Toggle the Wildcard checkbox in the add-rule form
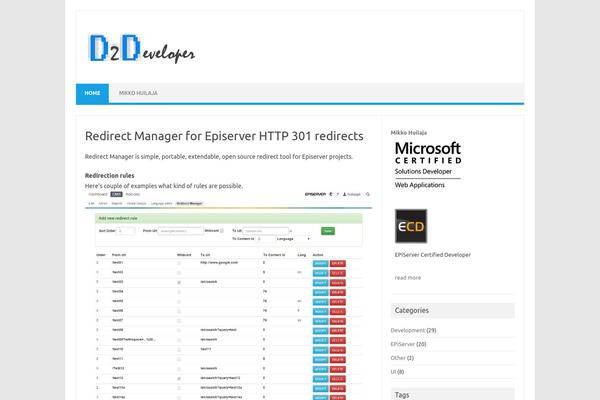 [x=222, y=231]
